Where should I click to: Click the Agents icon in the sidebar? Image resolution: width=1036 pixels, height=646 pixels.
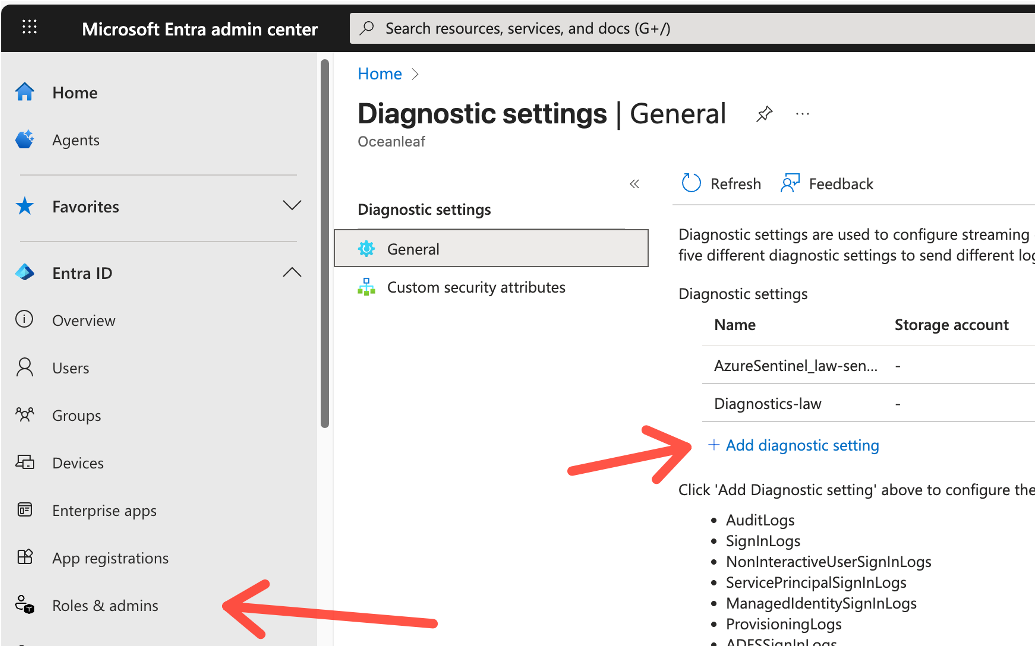22,140
